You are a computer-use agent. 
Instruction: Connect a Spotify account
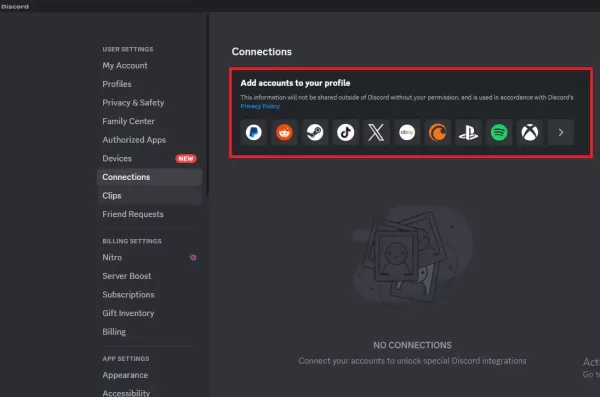(x=499, y=132)
